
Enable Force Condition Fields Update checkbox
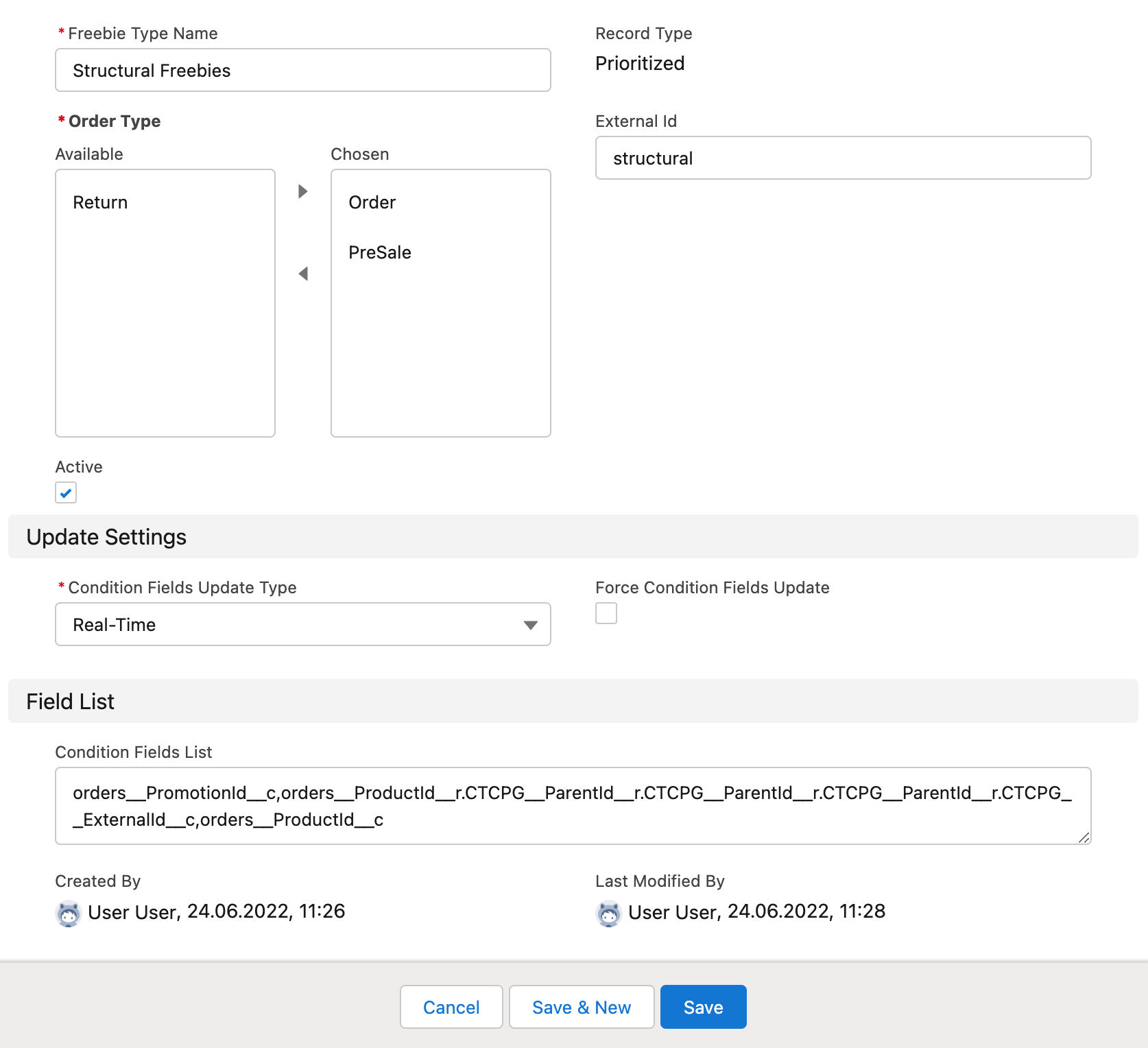[606, 613]
